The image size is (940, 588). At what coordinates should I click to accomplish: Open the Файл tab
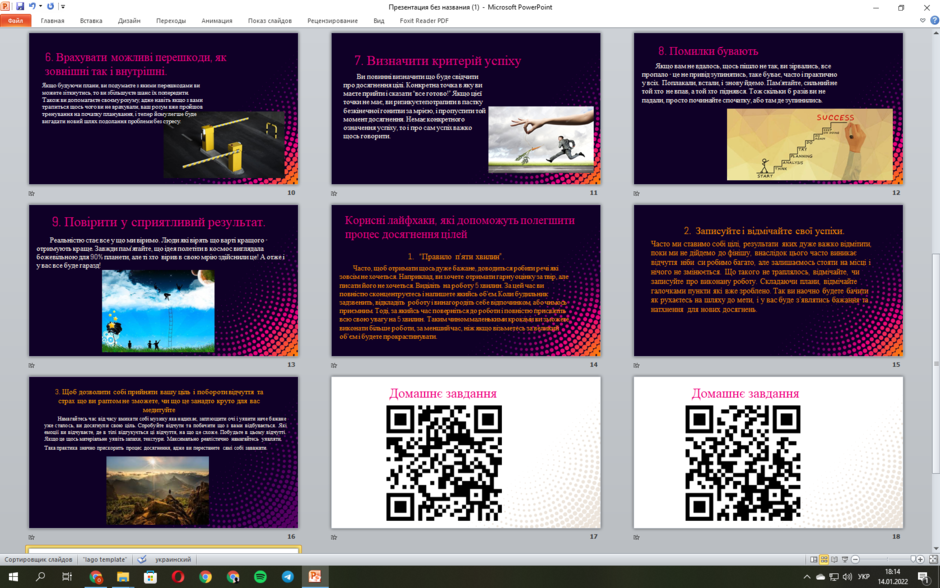[16, 20]
